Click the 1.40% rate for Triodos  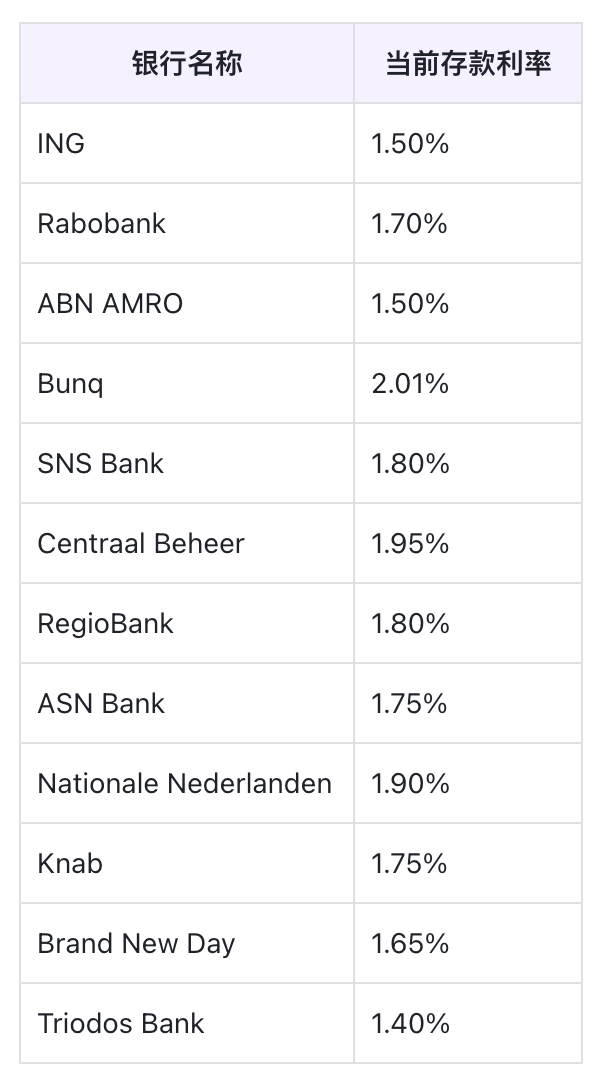(x=410, y=1024)
